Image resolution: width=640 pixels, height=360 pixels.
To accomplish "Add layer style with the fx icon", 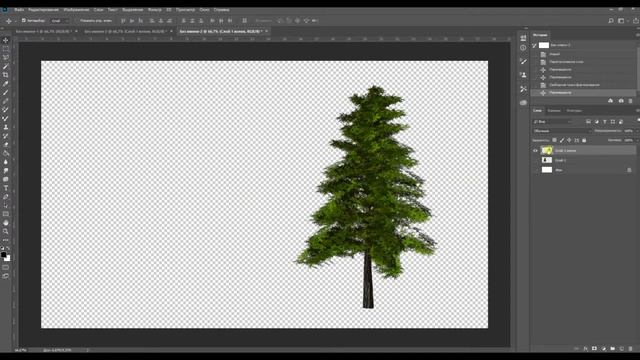I will click(585, 349).
